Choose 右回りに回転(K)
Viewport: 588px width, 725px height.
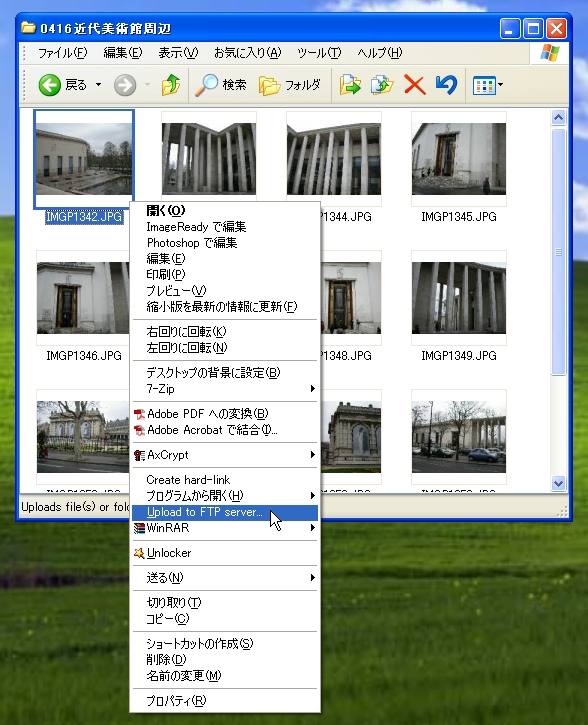click(x=225, y=332)
